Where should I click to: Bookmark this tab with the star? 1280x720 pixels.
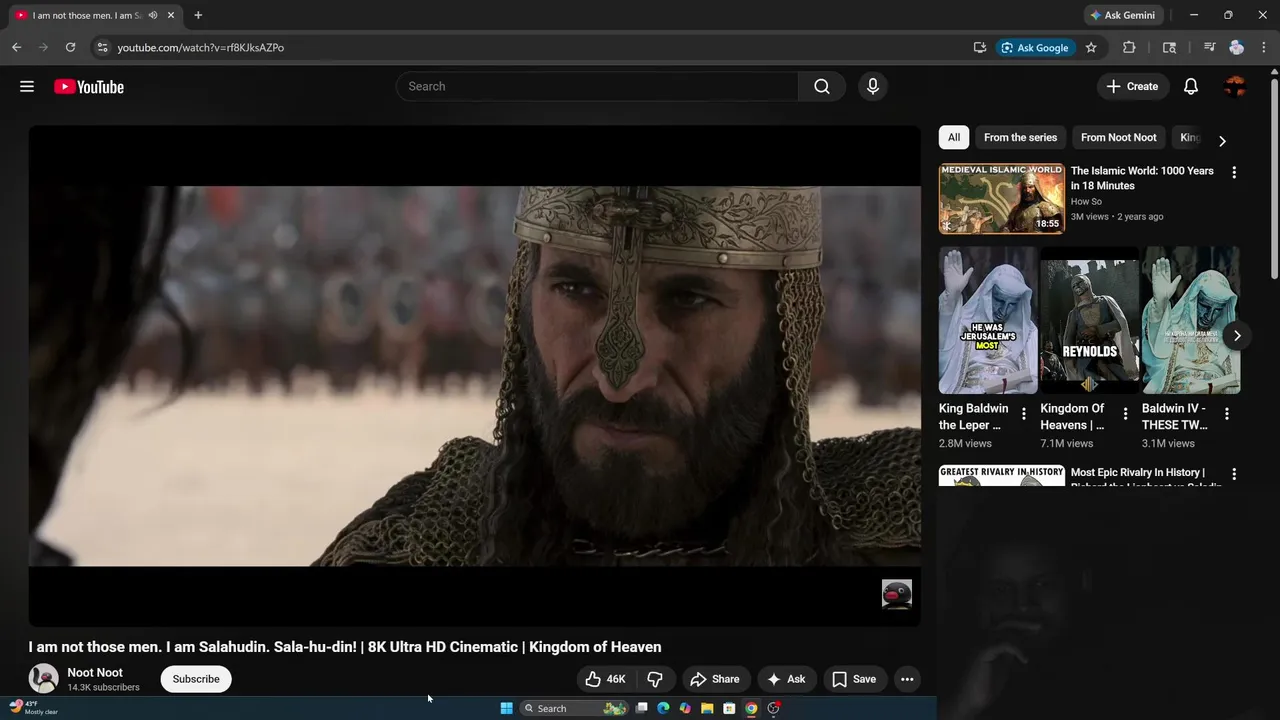point(1091,47)
